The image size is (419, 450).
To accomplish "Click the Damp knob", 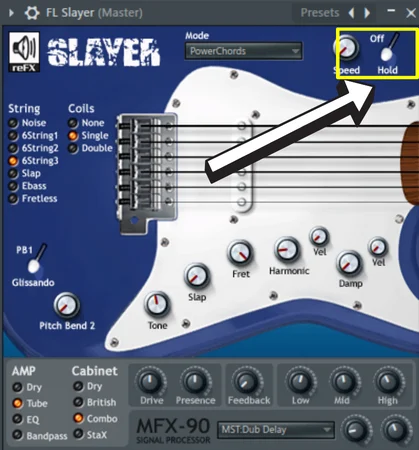I will pyautogui.click(x=349, y=264).
